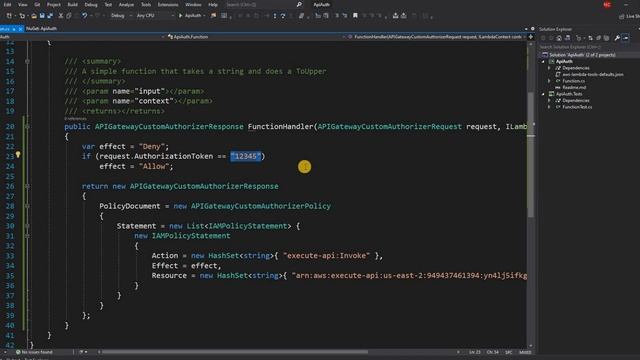Click the editor vertical scrollbar thumb
The width and height of the screenshot is (640, 360).
pyautogui.click(x=531, y=155)
